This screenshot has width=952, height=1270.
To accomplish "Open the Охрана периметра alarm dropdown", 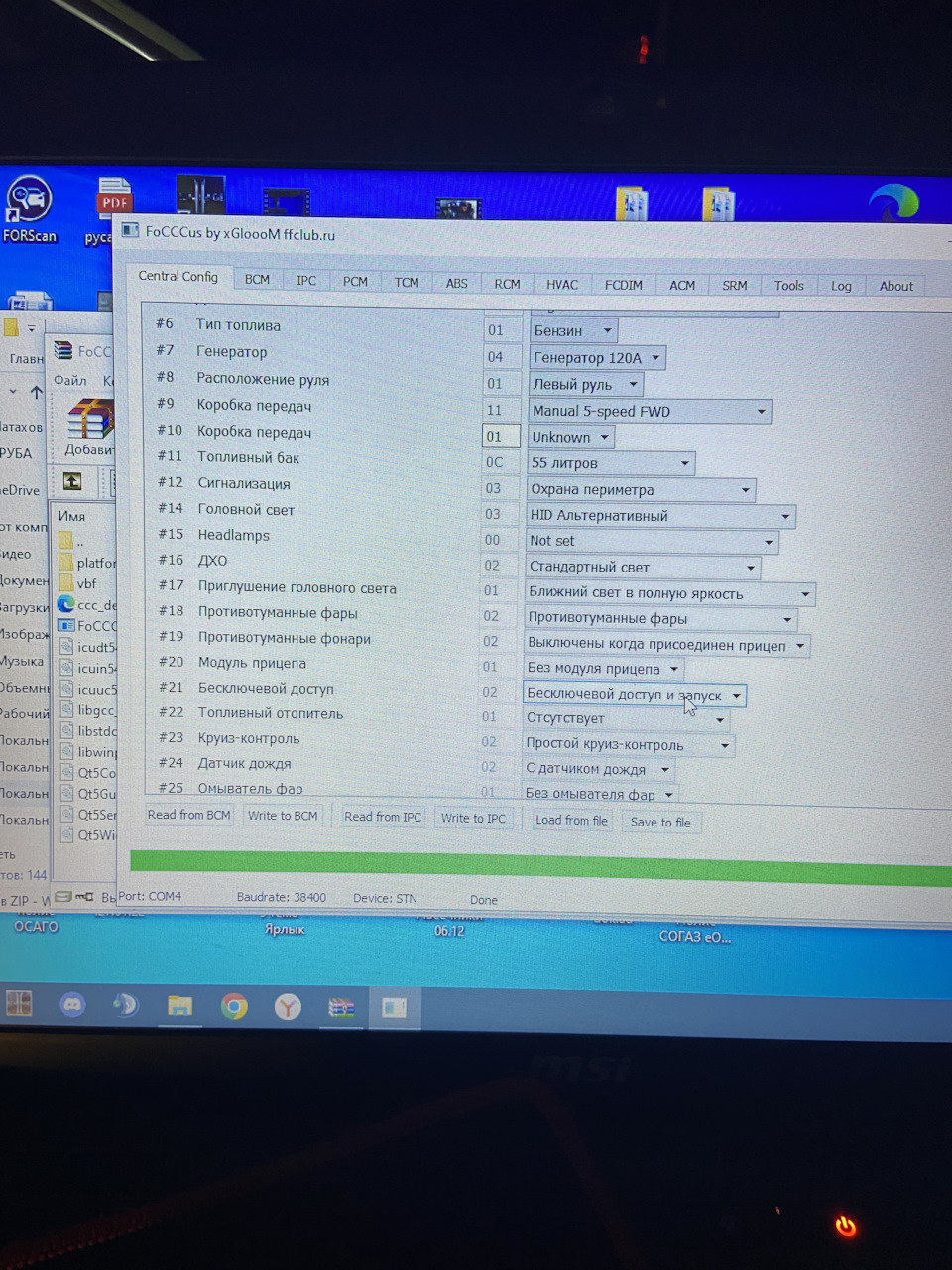I will pyautogui.click(x=641, y=489).
